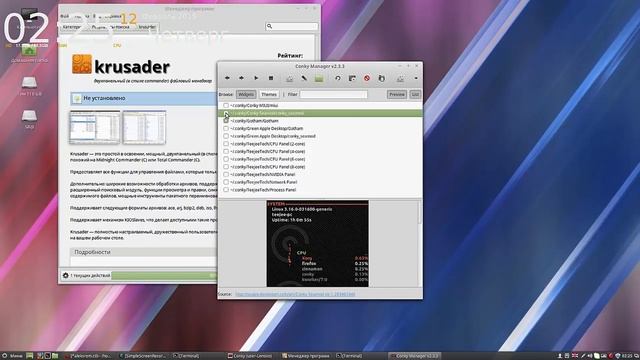Switch to Менеджер программ taskbar entry
This screenshot has width=640, height=360.
point(306,356)
